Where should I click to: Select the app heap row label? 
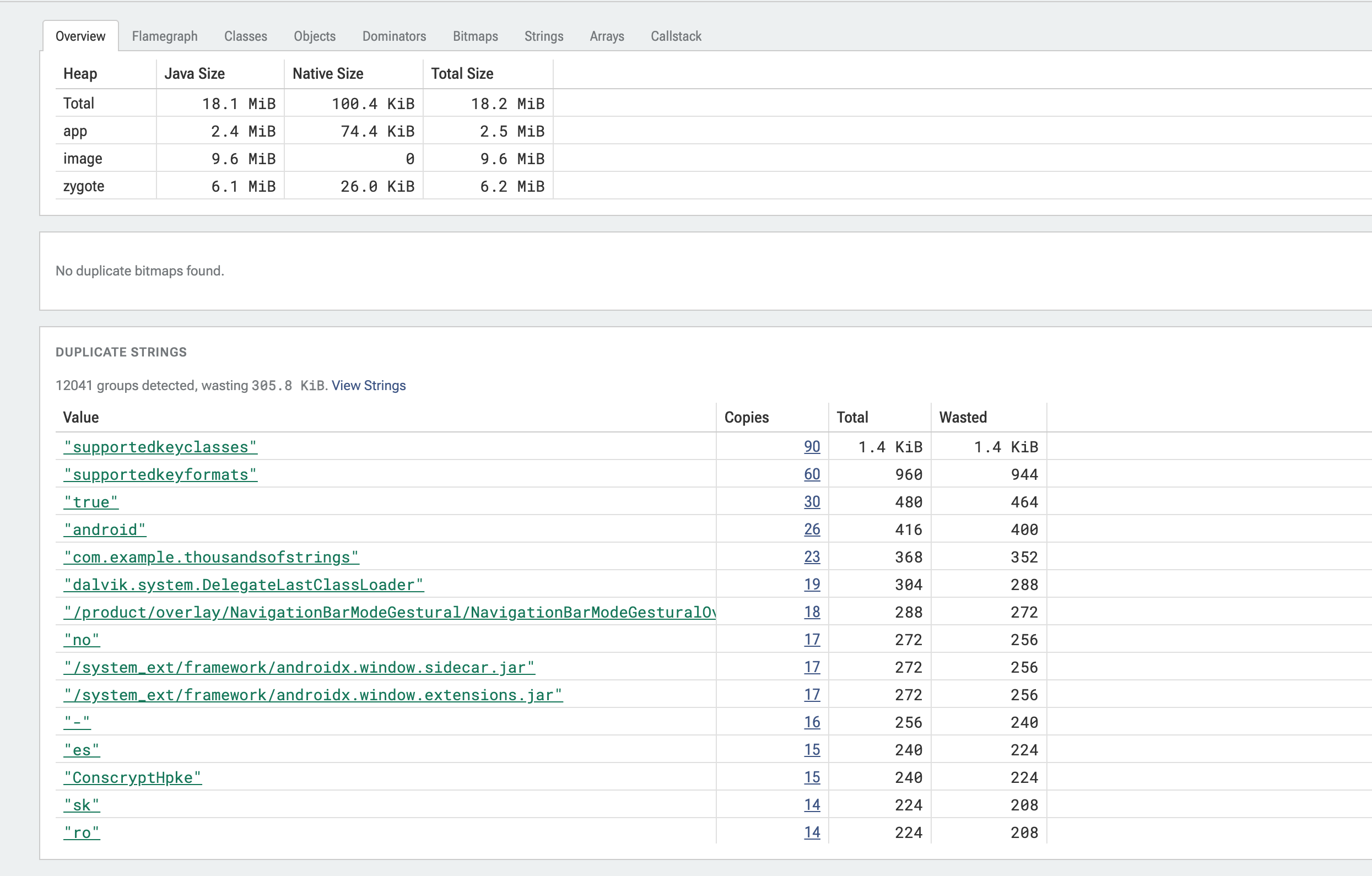click(x=75, y=132)
